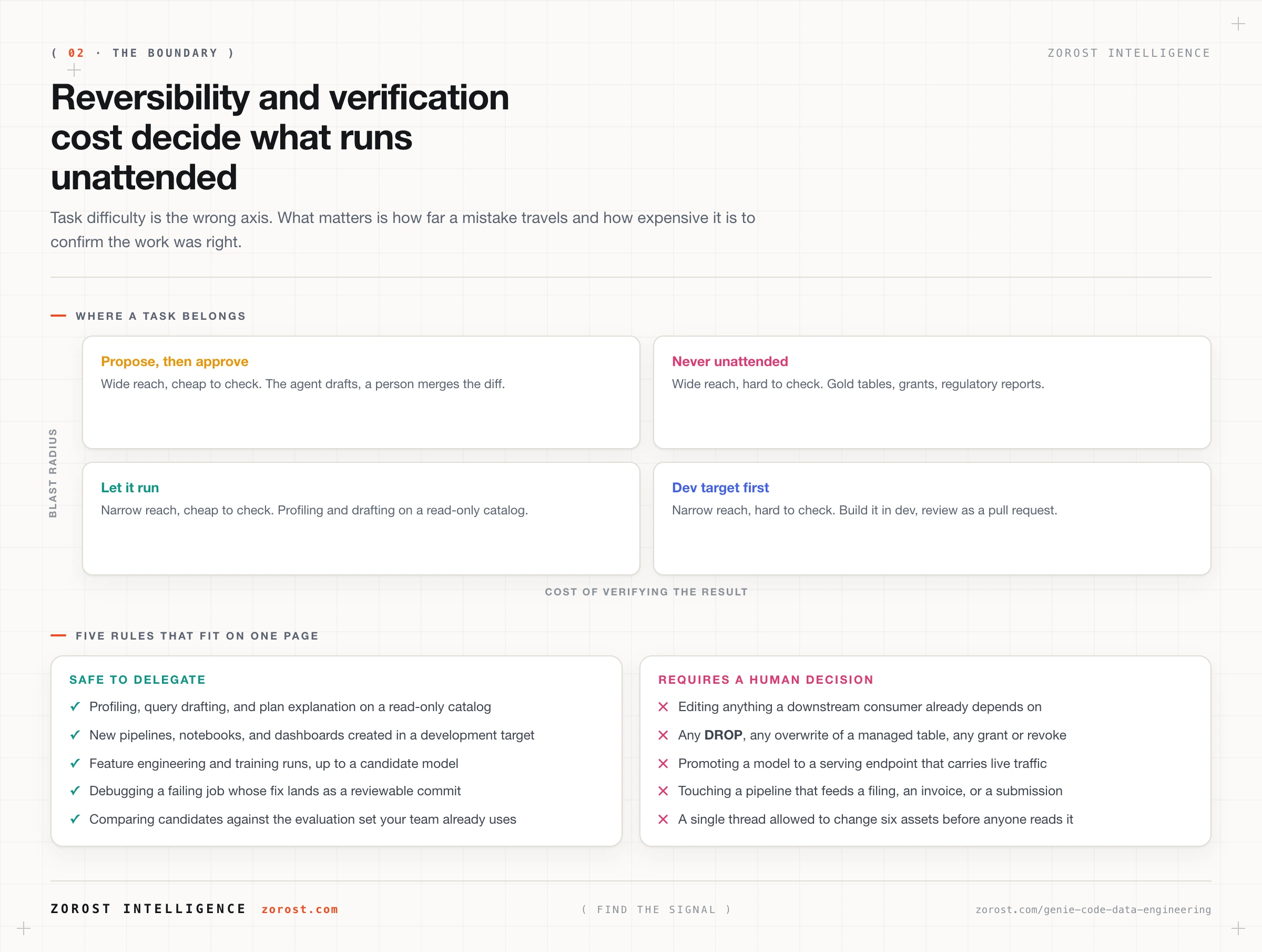Click the X mark beside A single thread
The height and width of the screenshot is (952, 1262).
point(663,819)
